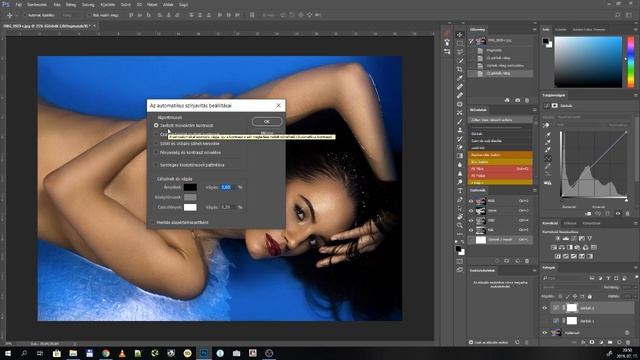Open the History panel flyout menu

(x=534, y=29)
